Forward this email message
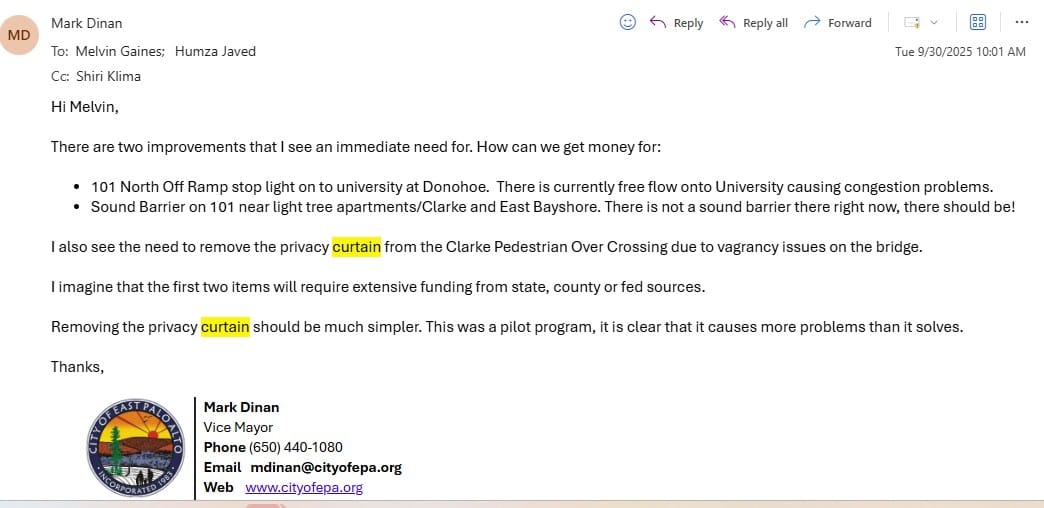Screen dimensions: 1044x508 838,23
